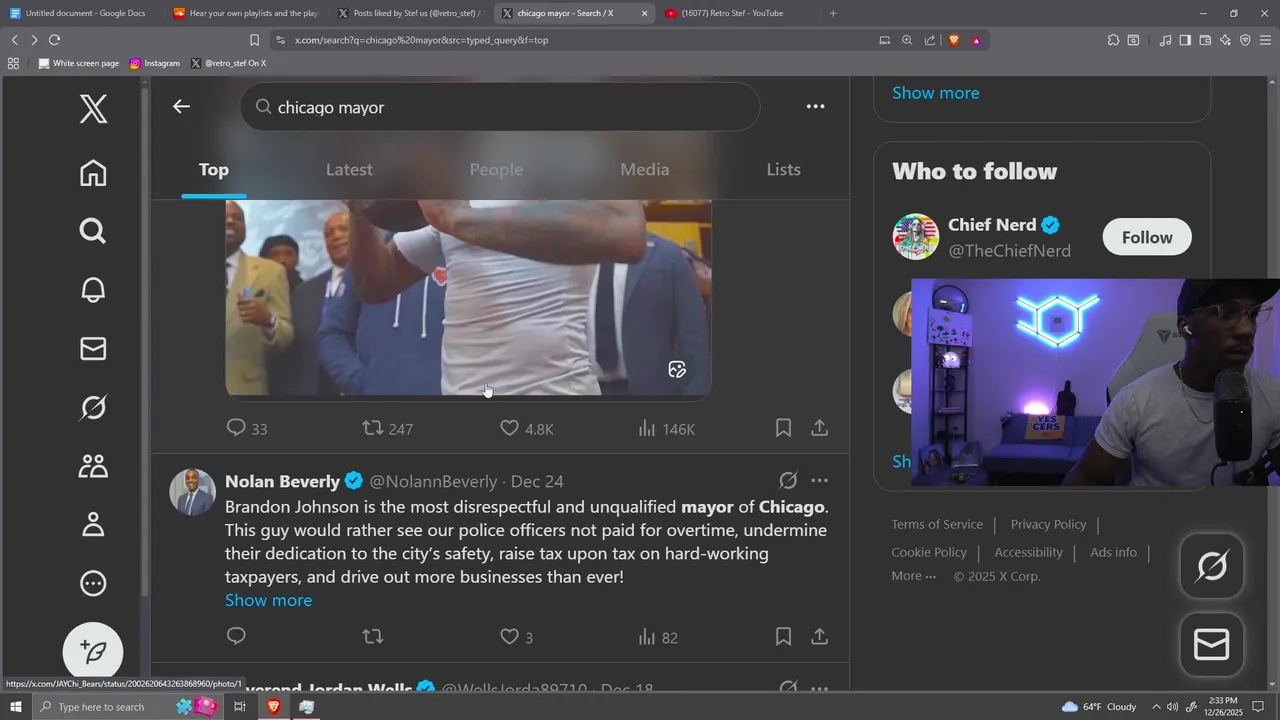View analytics of post with 82 views
Screen dimensions: 1280x720
tap(657, 636)
